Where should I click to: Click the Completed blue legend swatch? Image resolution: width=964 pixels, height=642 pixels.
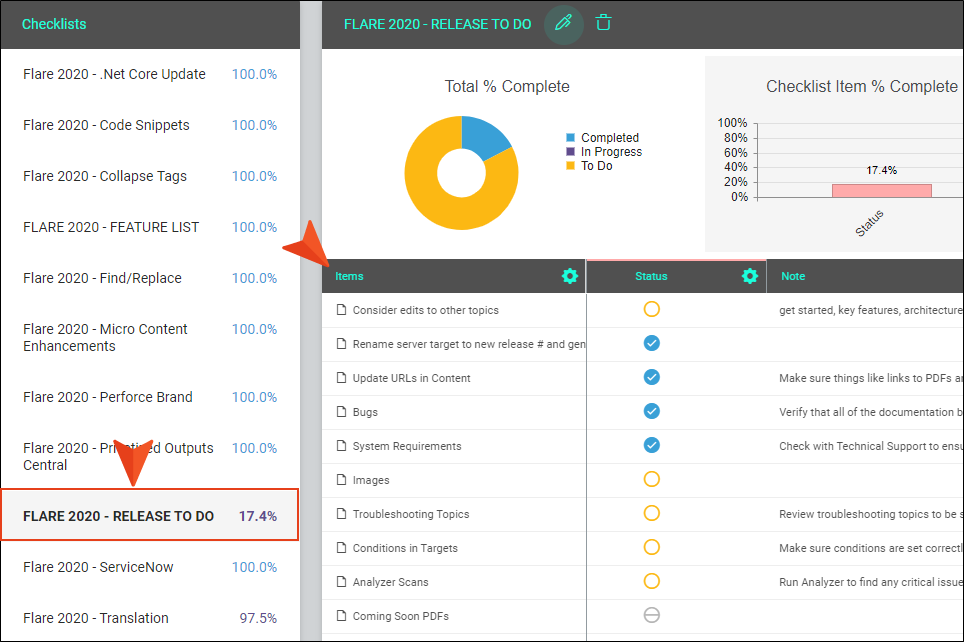point(571,138)
